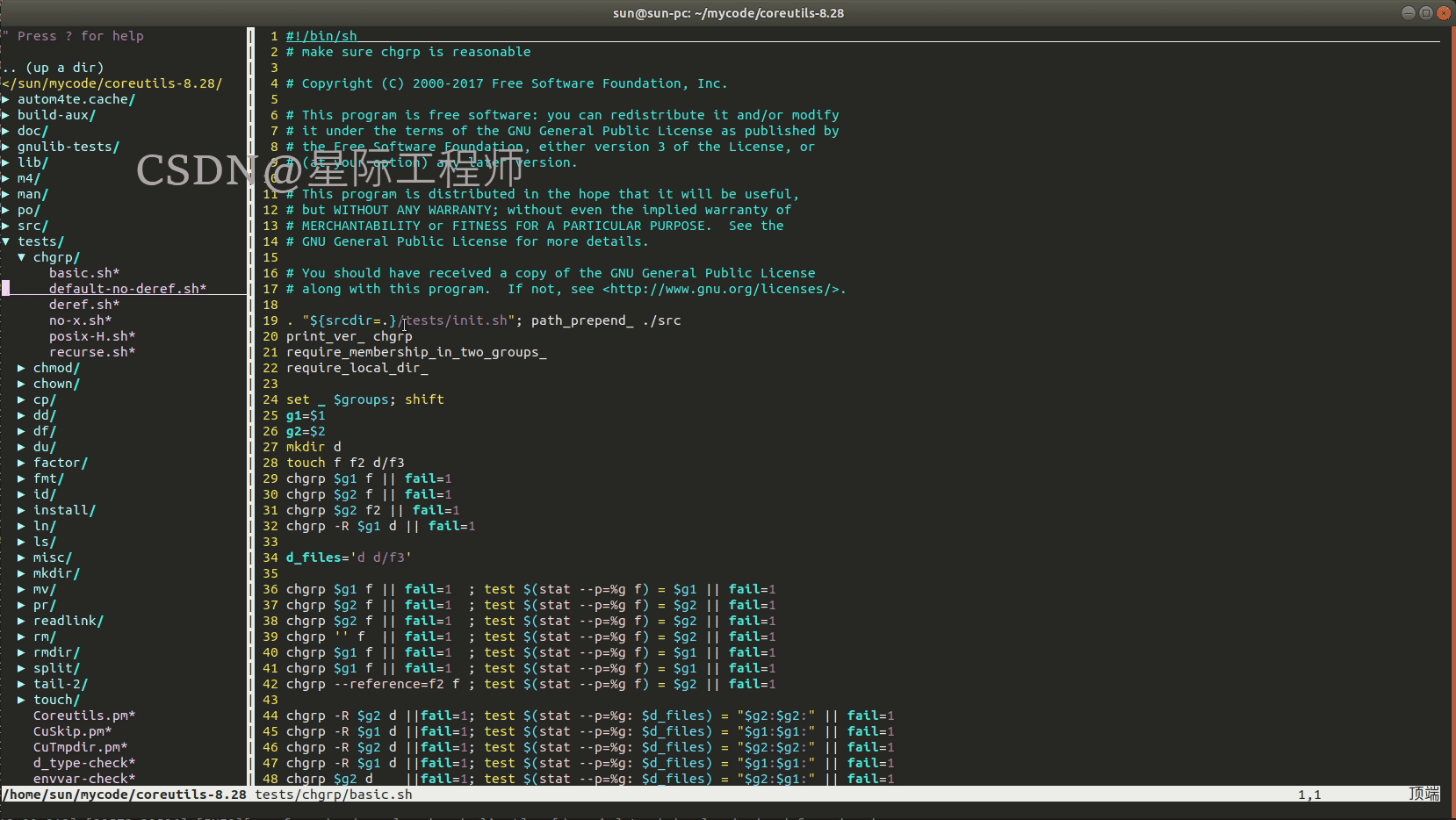Viewport: 1456px width, 820px height.
Task: Open posix-H.sh file entry
Action: click(x=92, y=336)
